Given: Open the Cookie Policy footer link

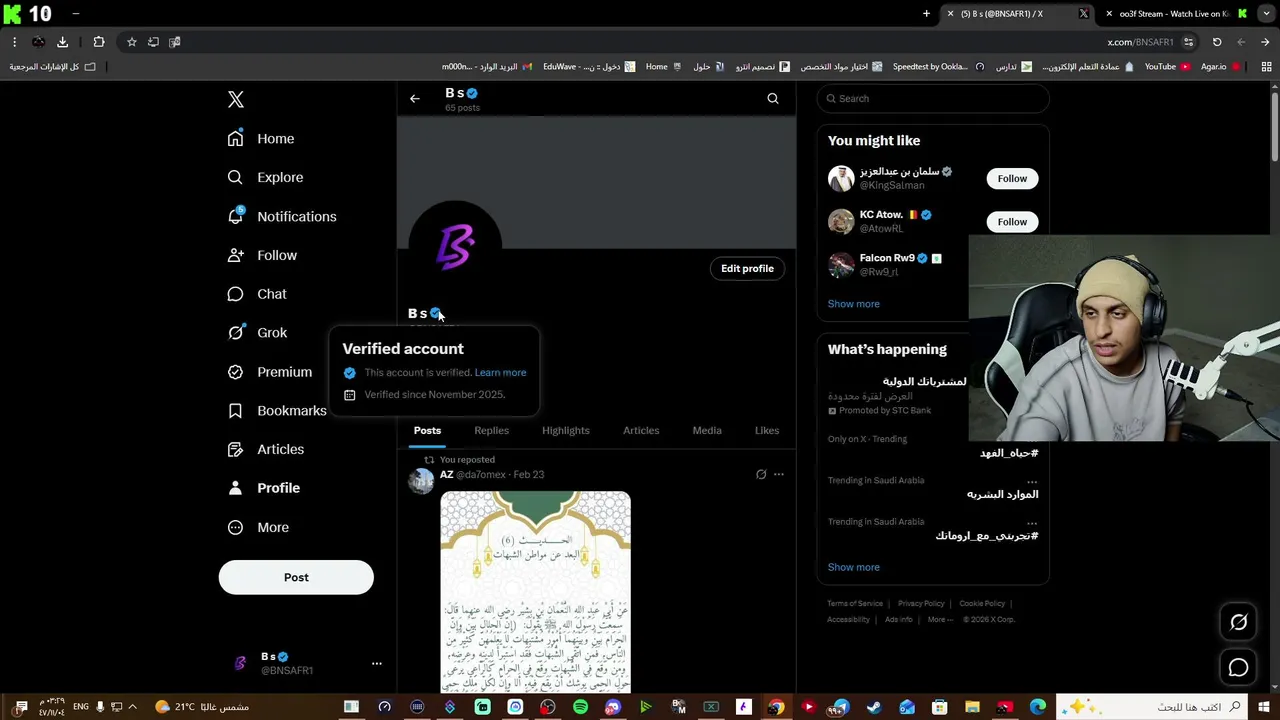Looking at the screenshot, I should click(982, 604).
